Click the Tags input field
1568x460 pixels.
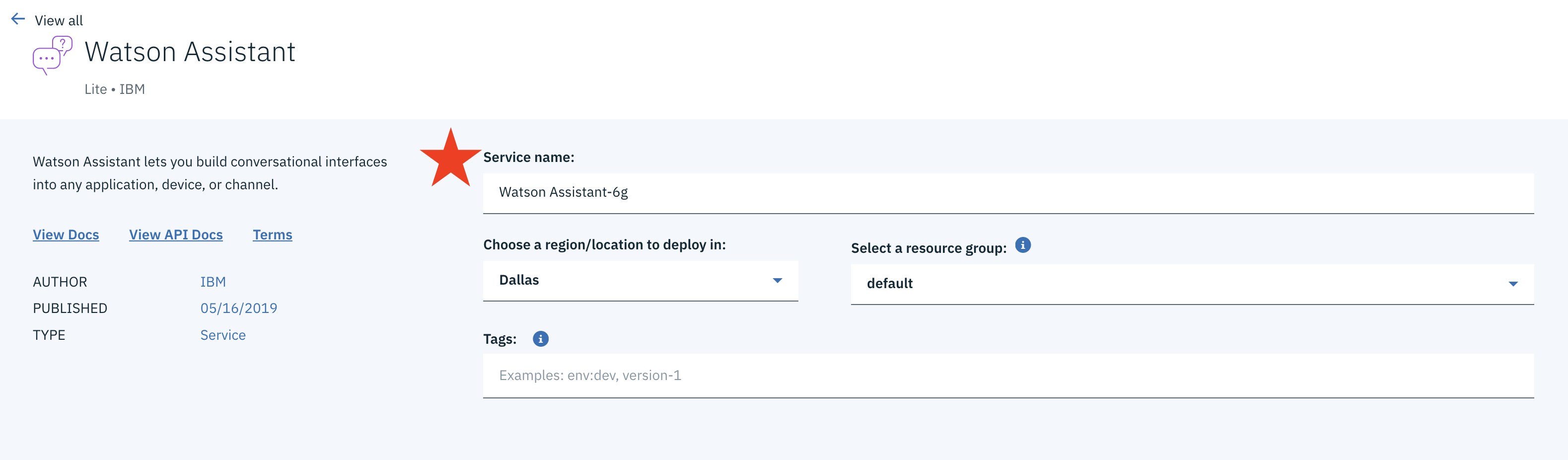tap(1008, 376)
